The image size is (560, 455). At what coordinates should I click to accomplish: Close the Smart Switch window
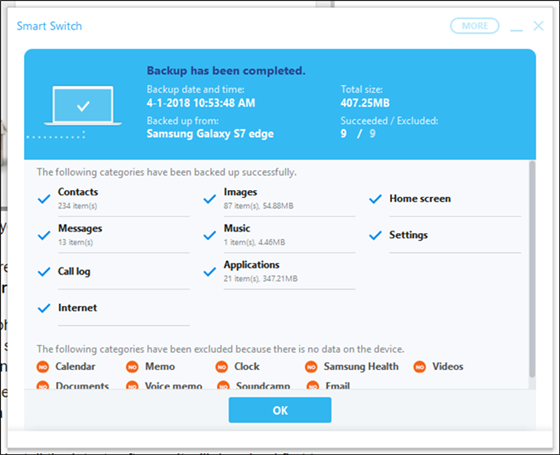(539, 26)
